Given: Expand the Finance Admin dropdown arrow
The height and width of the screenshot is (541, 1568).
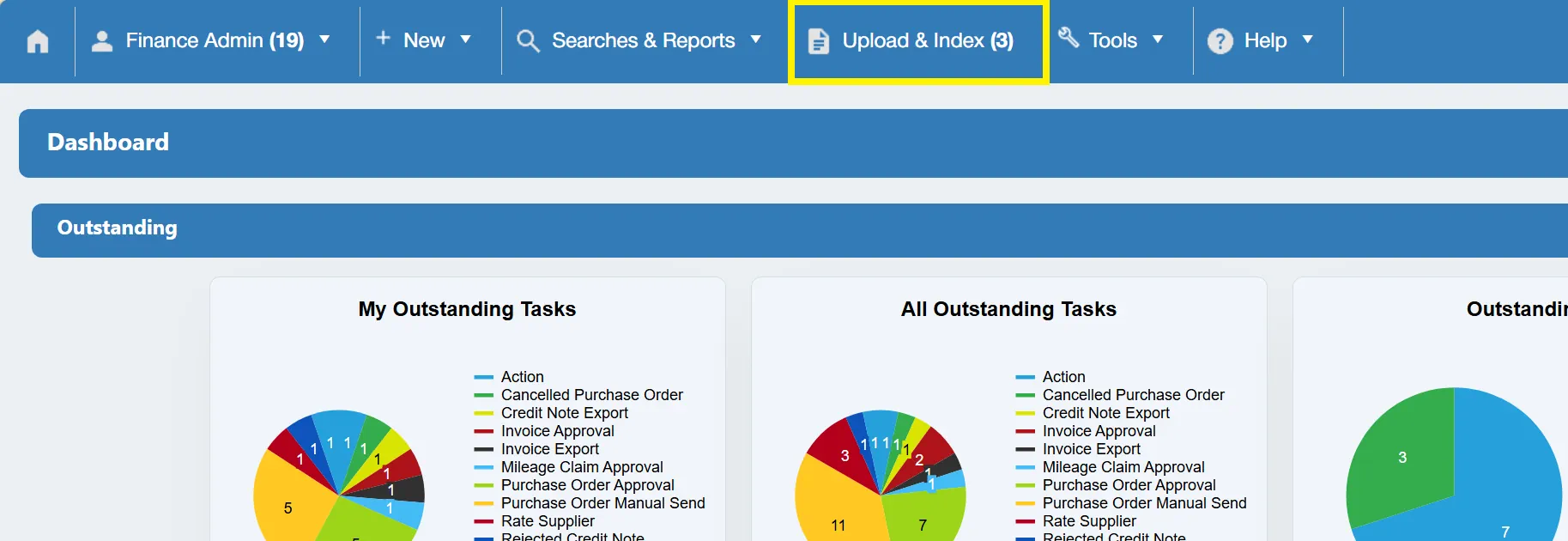Looking at the screenshot, I should click(x=324, y=40).
